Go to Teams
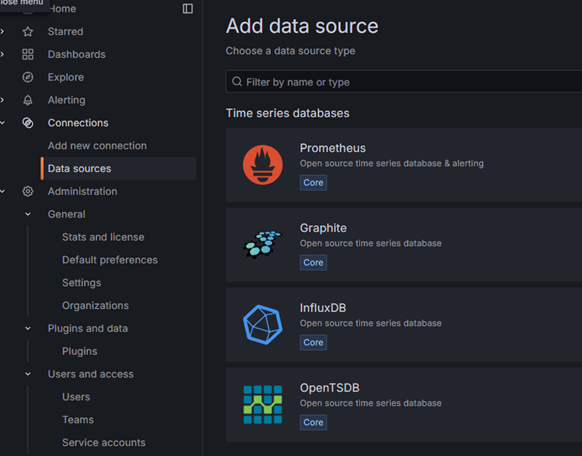 tap(78, 420)
